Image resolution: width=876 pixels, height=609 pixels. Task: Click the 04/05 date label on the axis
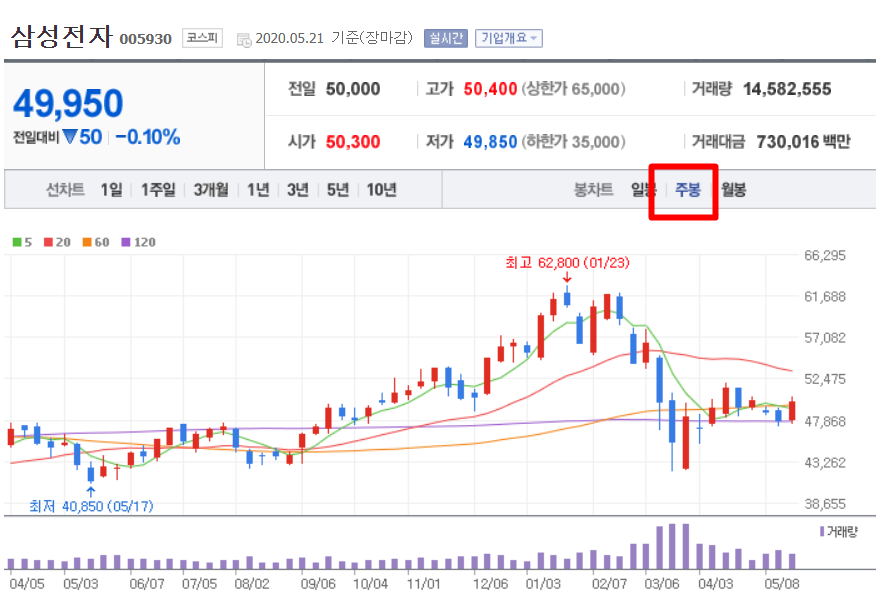tap(27, 584)
